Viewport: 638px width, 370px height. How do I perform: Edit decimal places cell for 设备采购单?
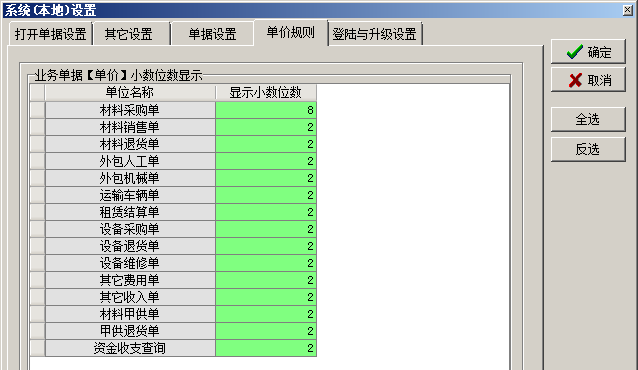266,229
